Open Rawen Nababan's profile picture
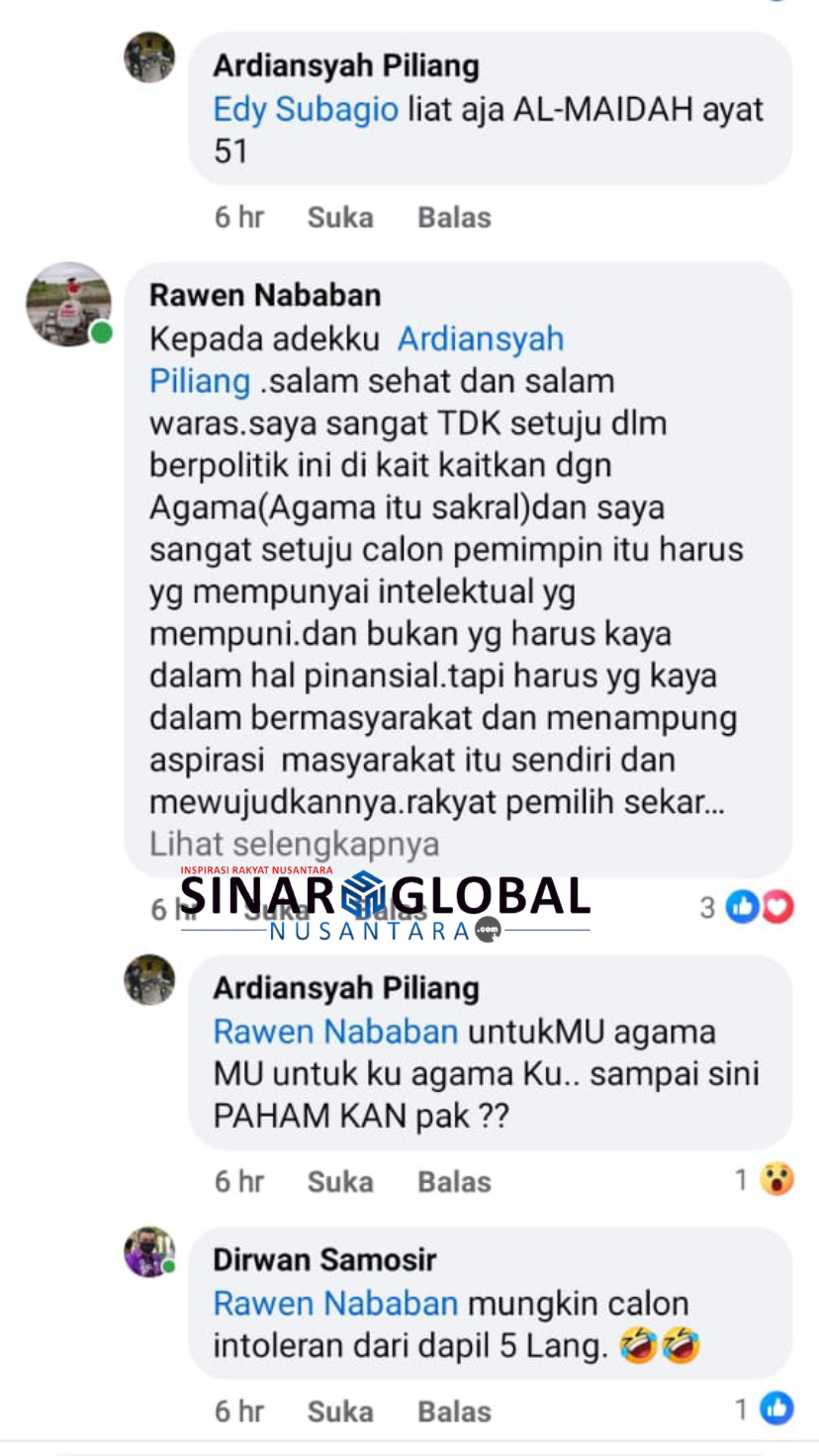 pos(68,305)
